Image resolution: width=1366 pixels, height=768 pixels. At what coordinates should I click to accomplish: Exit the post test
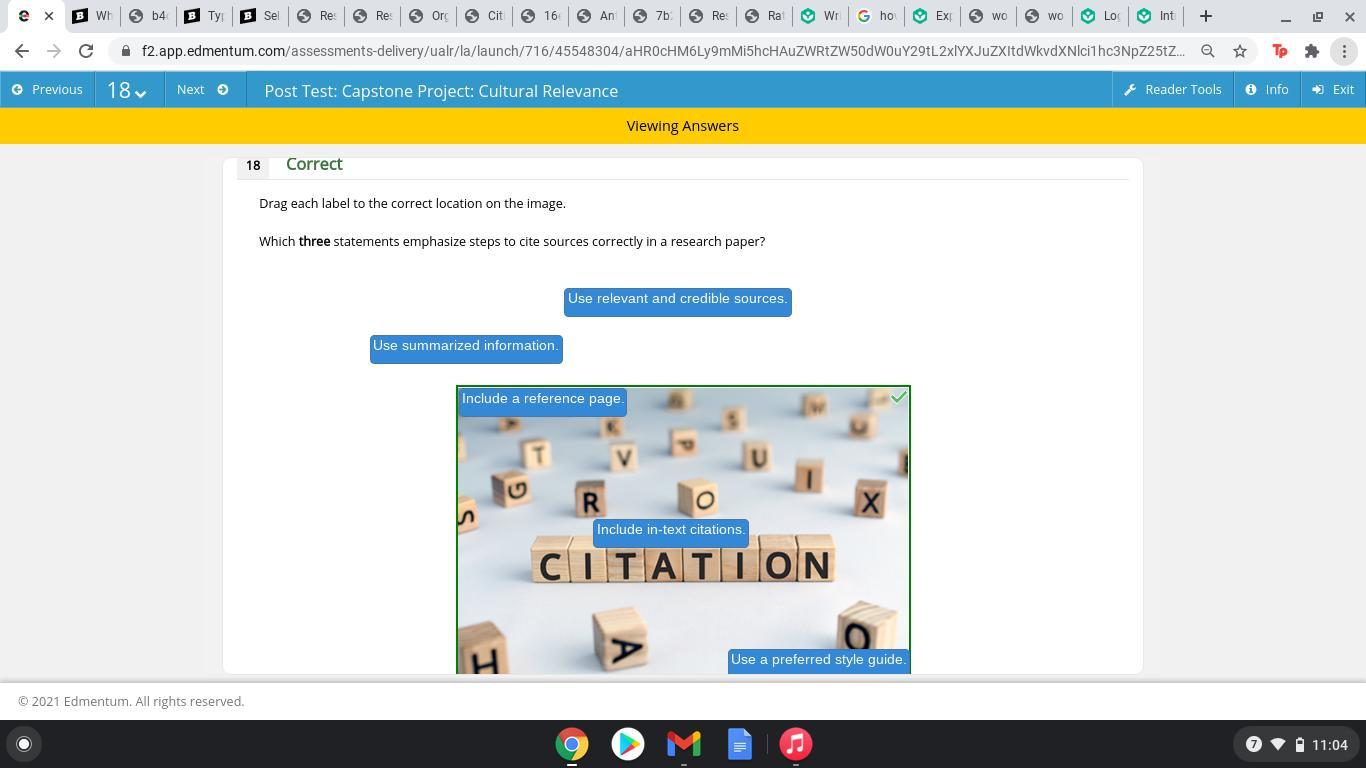1333,90
